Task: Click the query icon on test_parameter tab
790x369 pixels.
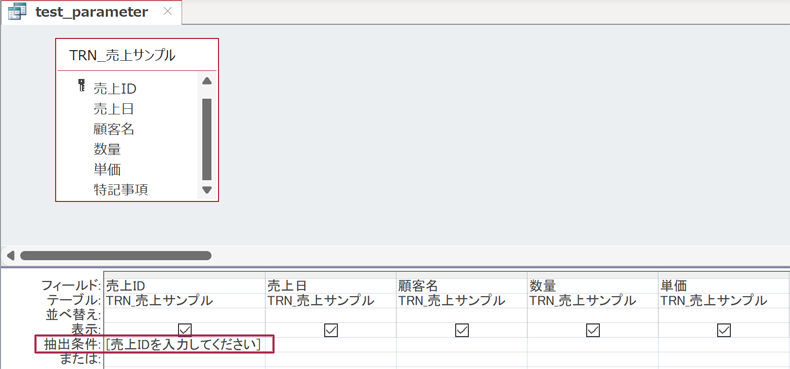Action: (17, 12)
